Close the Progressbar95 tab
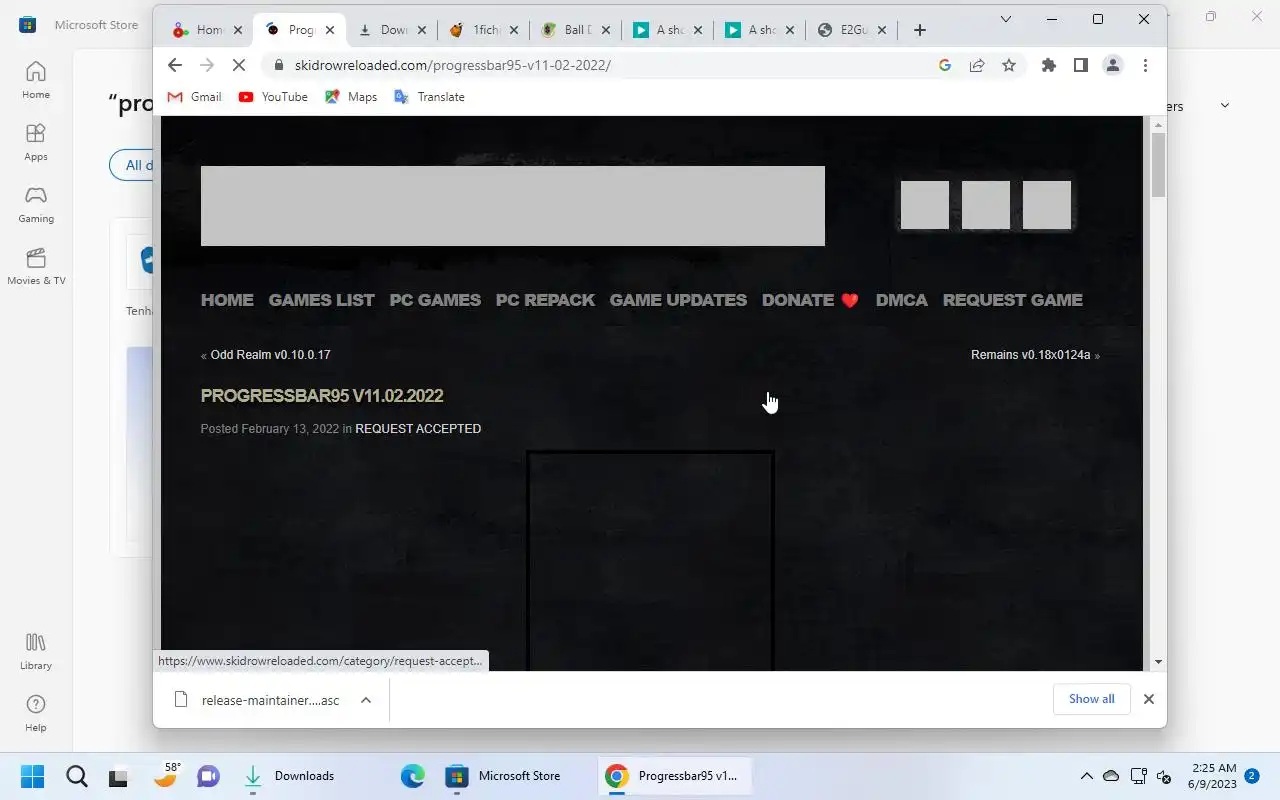 330,30
